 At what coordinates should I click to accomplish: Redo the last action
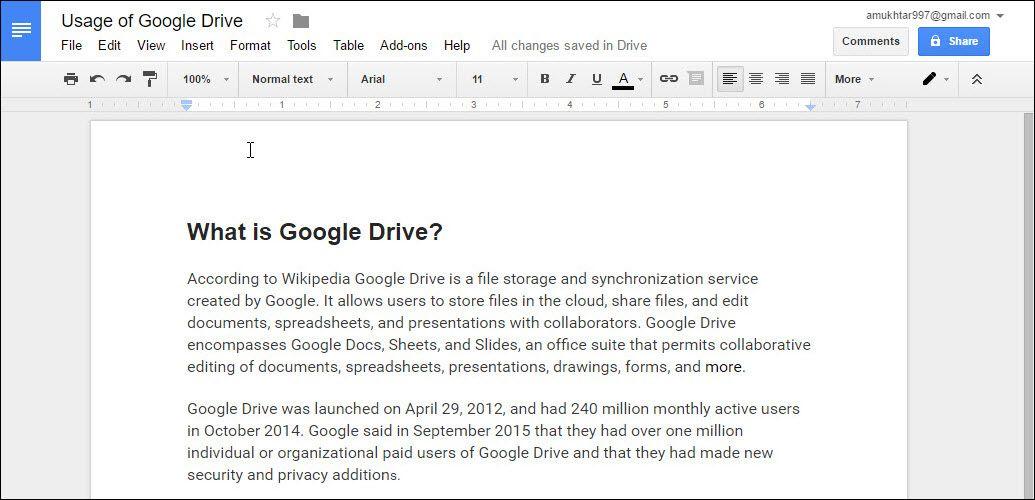click(123, 79)
